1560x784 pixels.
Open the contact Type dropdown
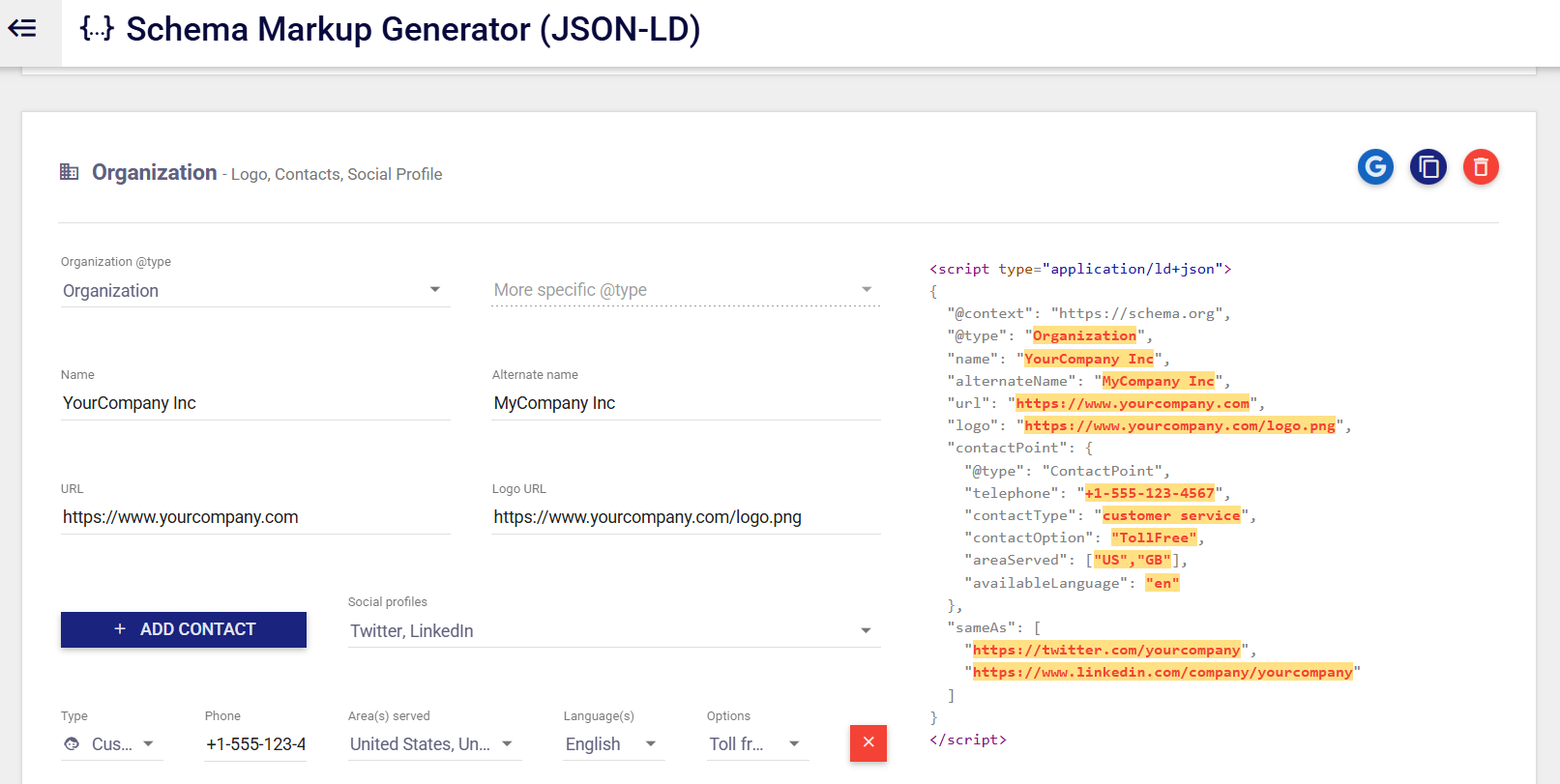111,744
